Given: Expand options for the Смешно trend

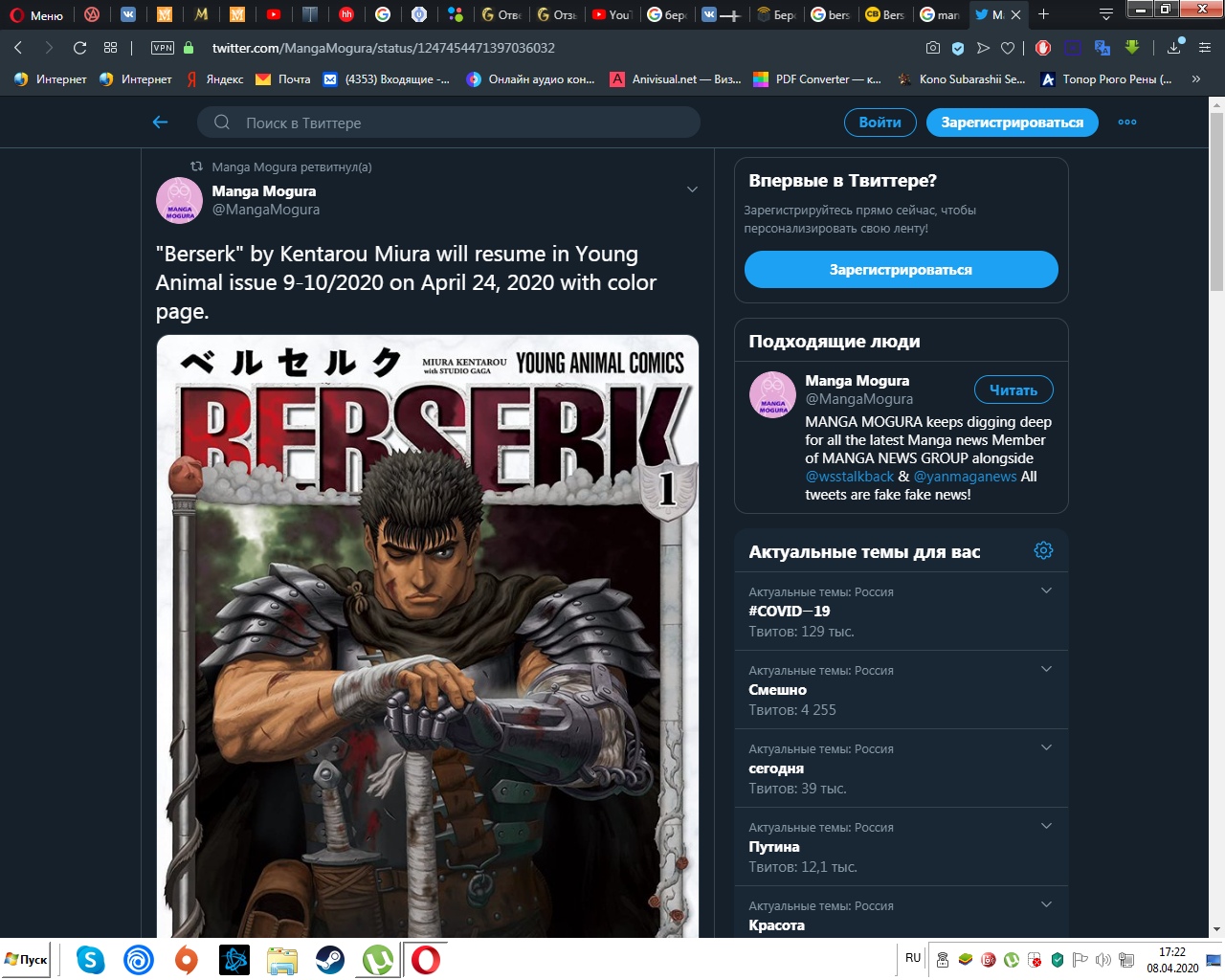Looking at the screenshot, I should (1046, 669).
